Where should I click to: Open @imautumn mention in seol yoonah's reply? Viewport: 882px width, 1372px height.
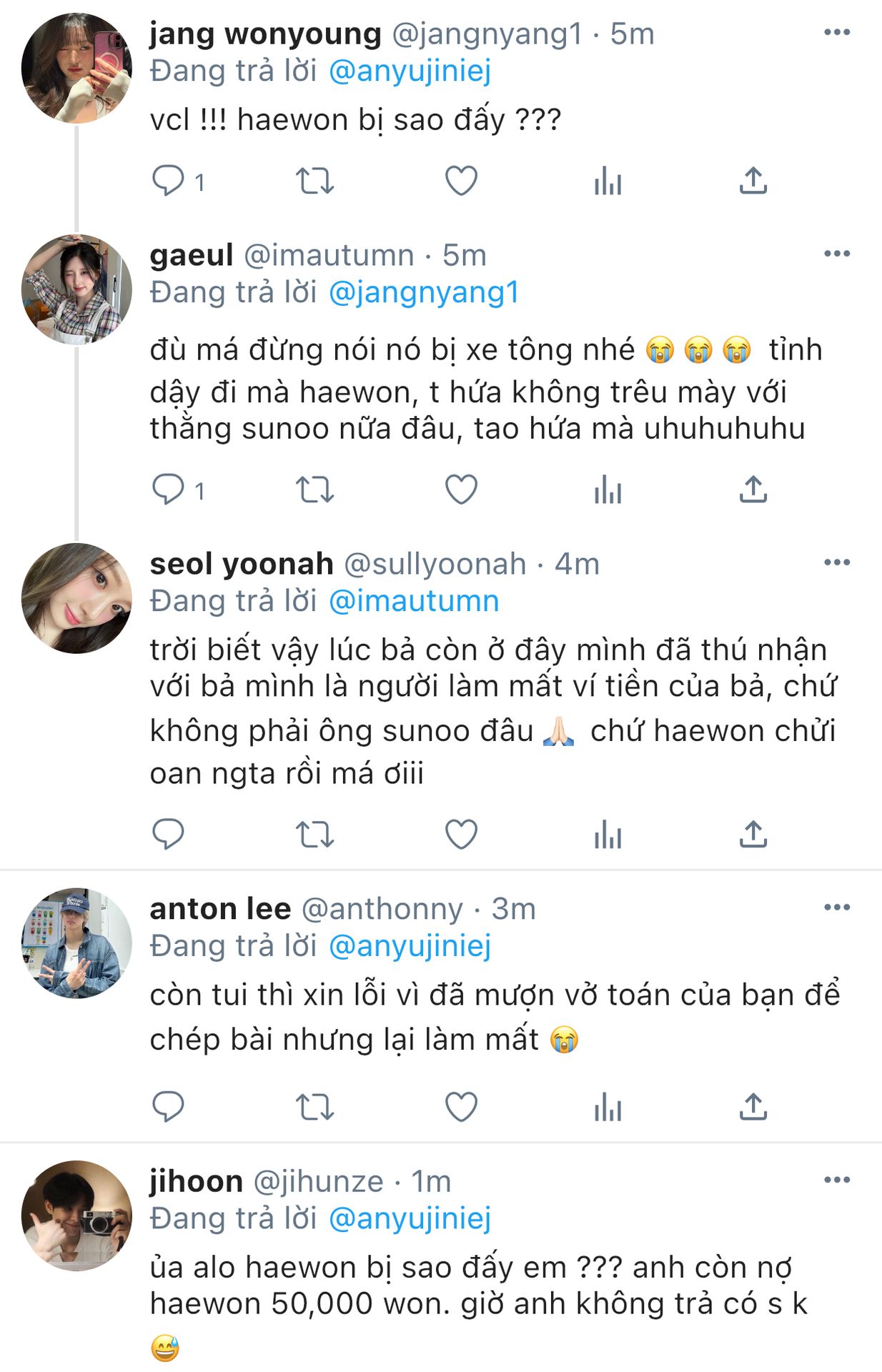[x=414, y=602]
